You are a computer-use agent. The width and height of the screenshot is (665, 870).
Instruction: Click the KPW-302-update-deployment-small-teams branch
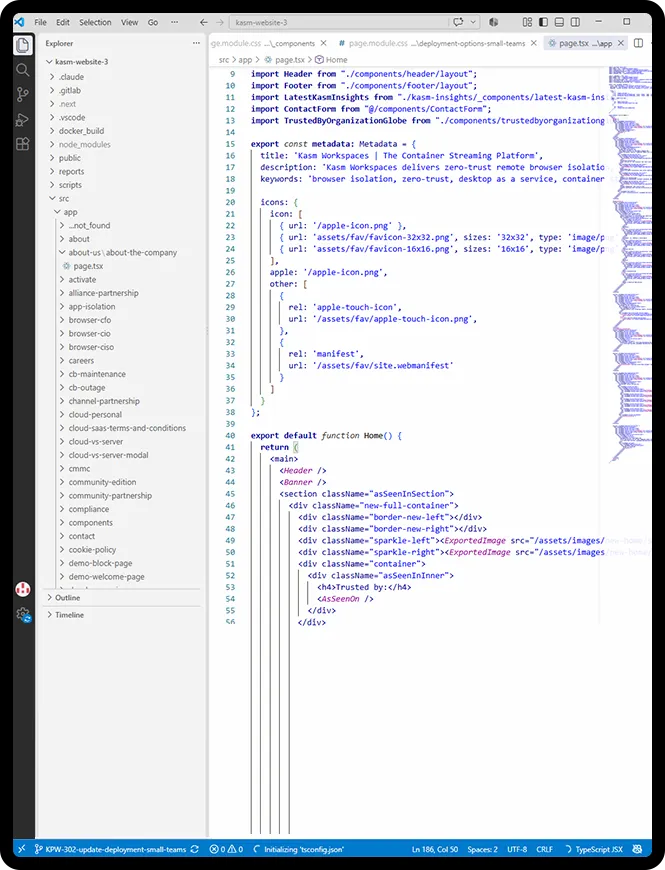tap(110, 849)
